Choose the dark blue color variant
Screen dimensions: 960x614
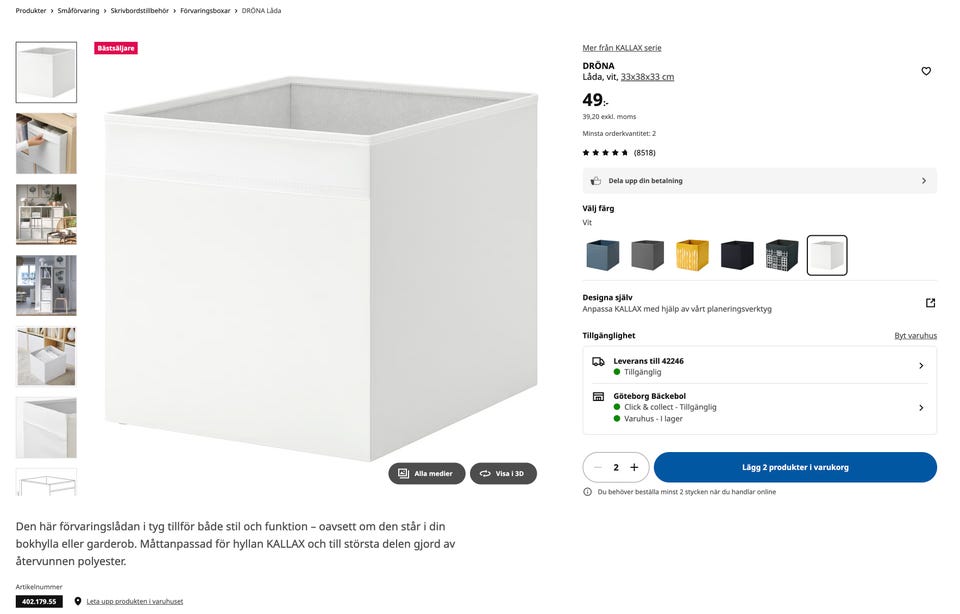click(603, 255)
